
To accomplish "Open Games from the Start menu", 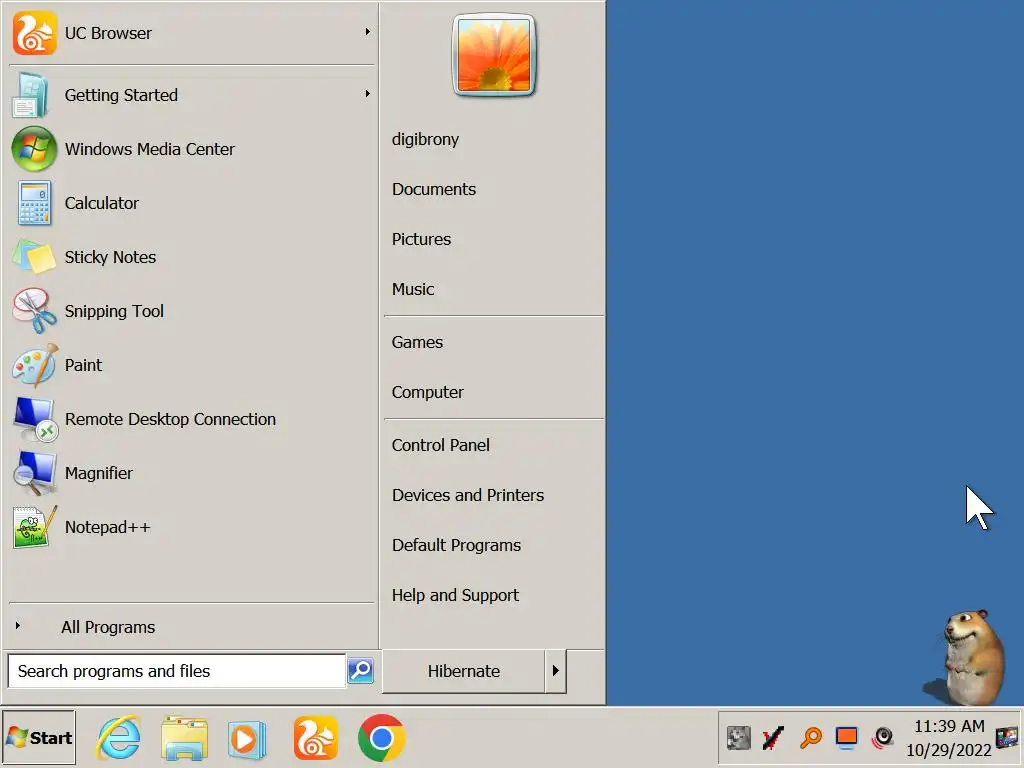I will pyautogui.click(x=417, y=342).
